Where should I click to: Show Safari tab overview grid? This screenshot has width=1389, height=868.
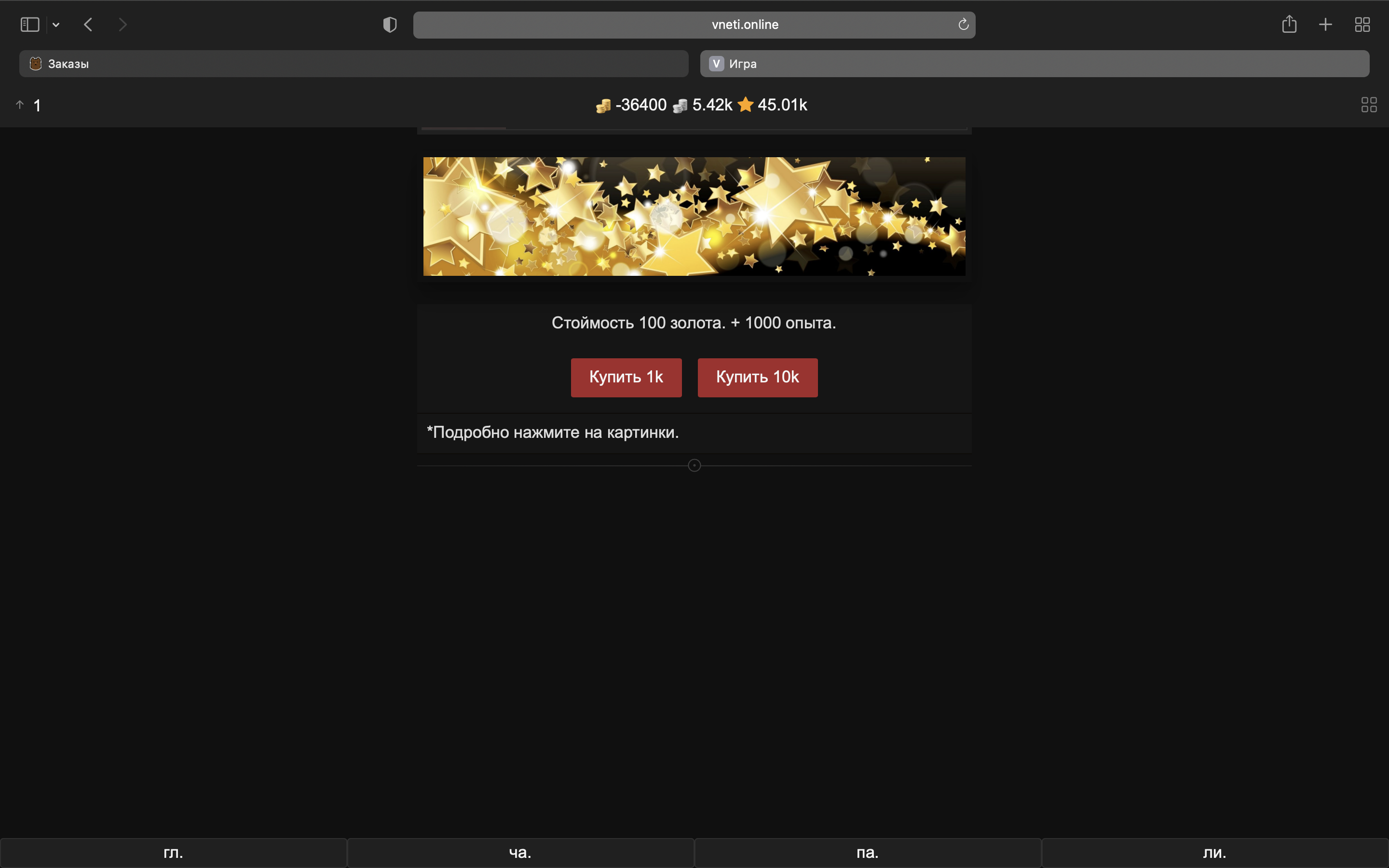[1362, 25]
